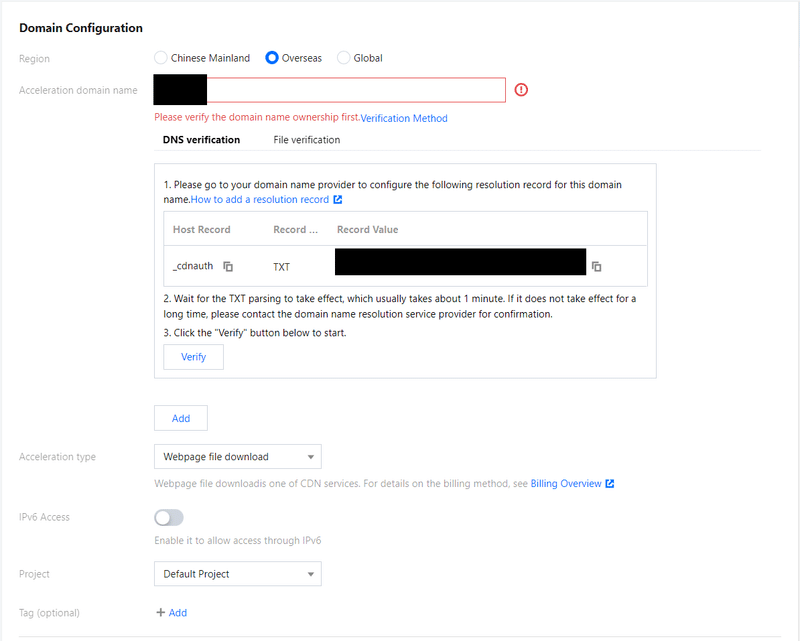The height and width of the screenshot is (641, 800).
Task: Click the plus icon beside Tag Add
Action: tap(163, 613)
